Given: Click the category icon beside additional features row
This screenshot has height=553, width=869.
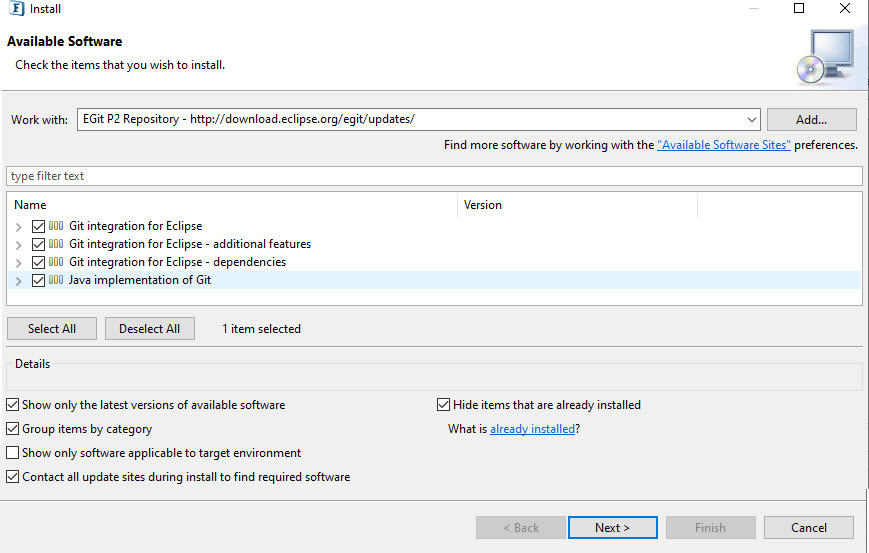Looking at the screenshot, I should (x=56, y=244).
